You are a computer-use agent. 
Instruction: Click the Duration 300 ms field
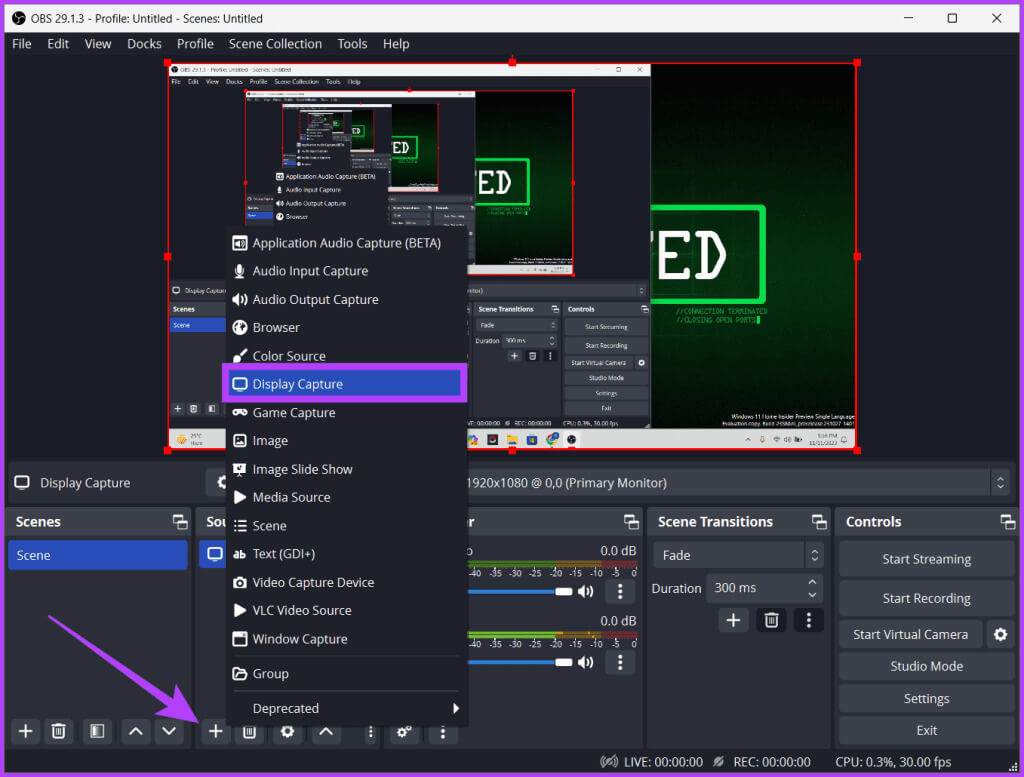(x=764, y=588)
